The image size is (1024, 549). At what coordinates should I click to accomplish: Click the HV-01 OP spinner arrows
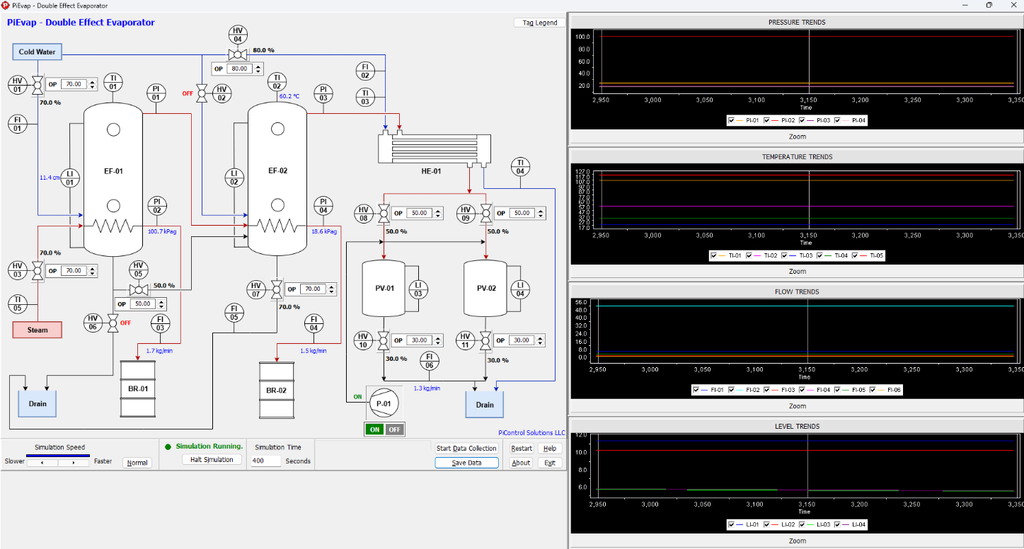point(93,84)
